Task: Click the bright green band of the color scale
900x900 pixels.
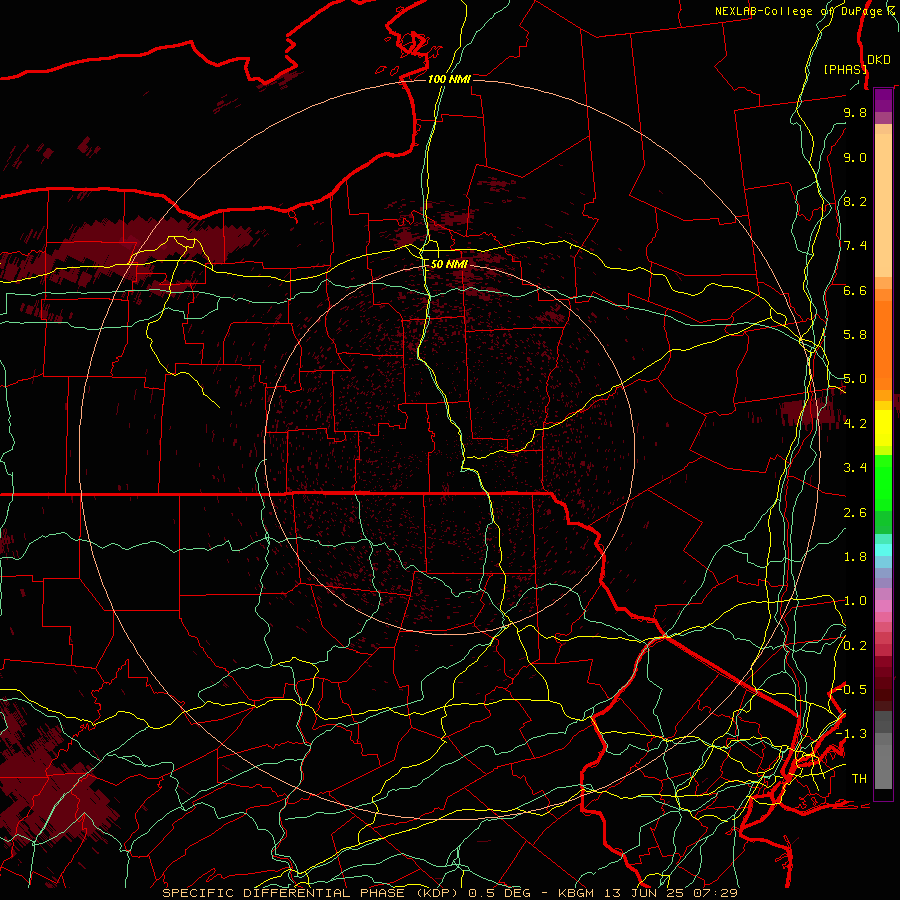Action: (x=883, y=482)
